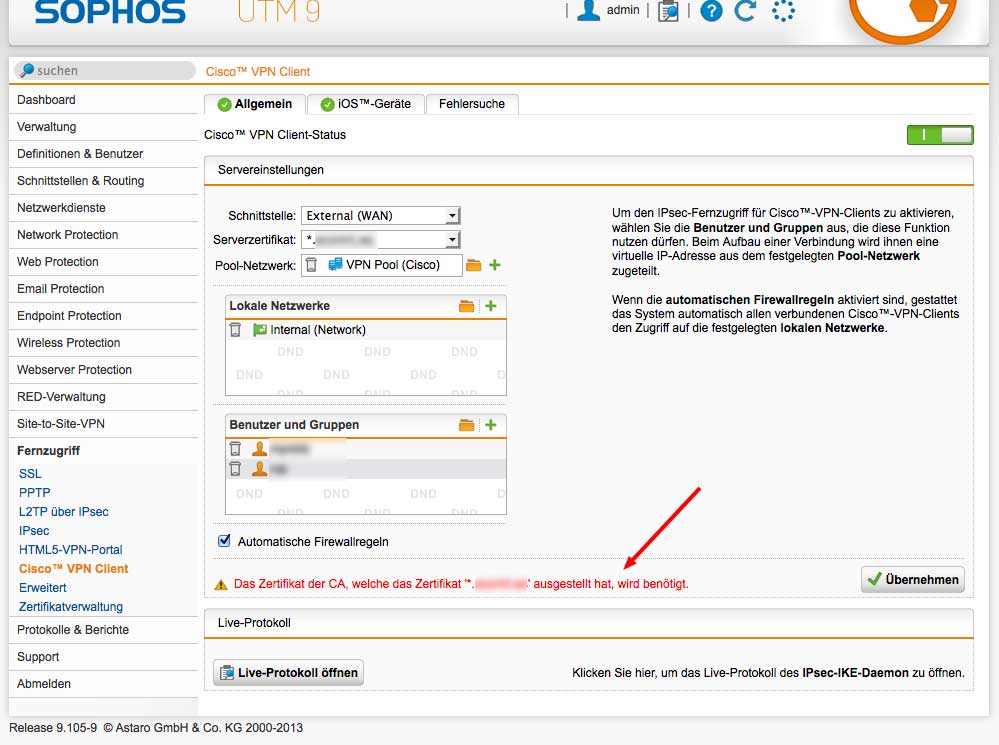Delete second user in Benutzer und Gruppen

[x=235, y=469]
